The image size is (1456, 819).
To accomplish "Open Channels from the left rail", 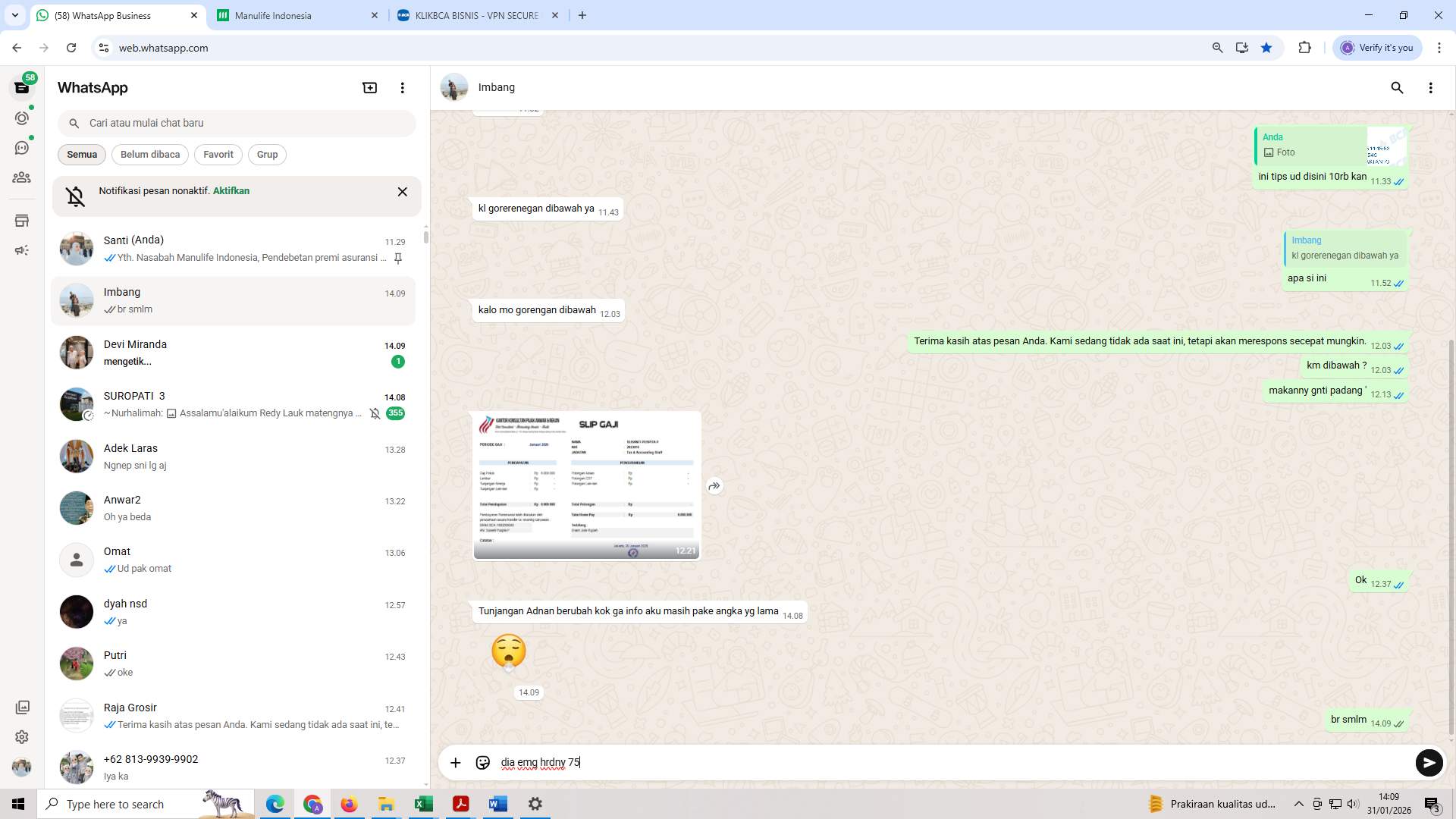I will tap(22, 148).
